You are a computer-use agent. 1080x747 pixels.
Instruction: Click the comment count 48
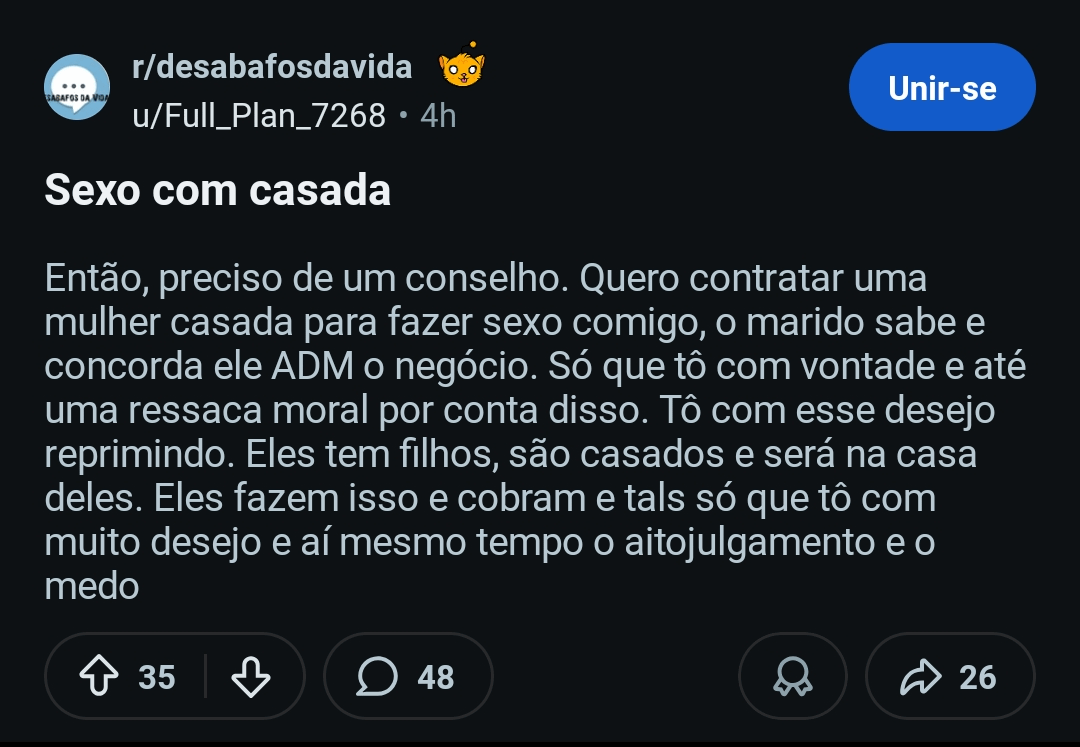pos(436,677)
